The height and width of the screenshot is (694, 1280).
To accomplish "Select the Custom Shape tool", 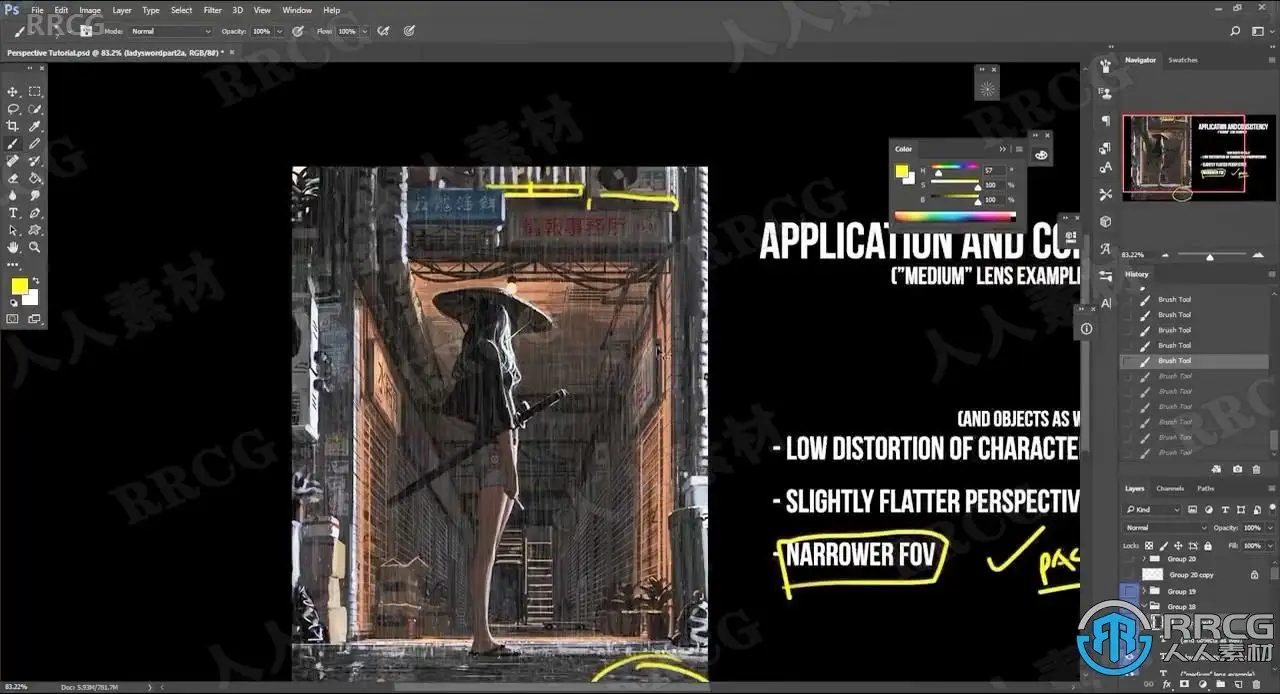I will point(35,230).
